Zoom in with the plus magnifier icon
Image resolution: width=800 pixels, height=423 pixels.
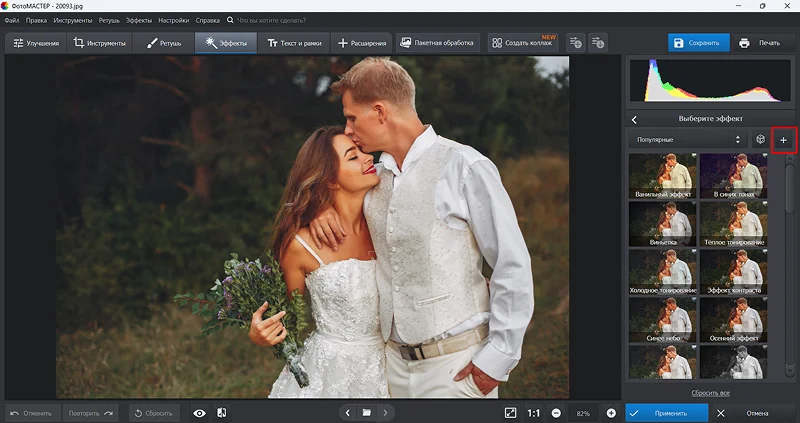coord(611,412)
